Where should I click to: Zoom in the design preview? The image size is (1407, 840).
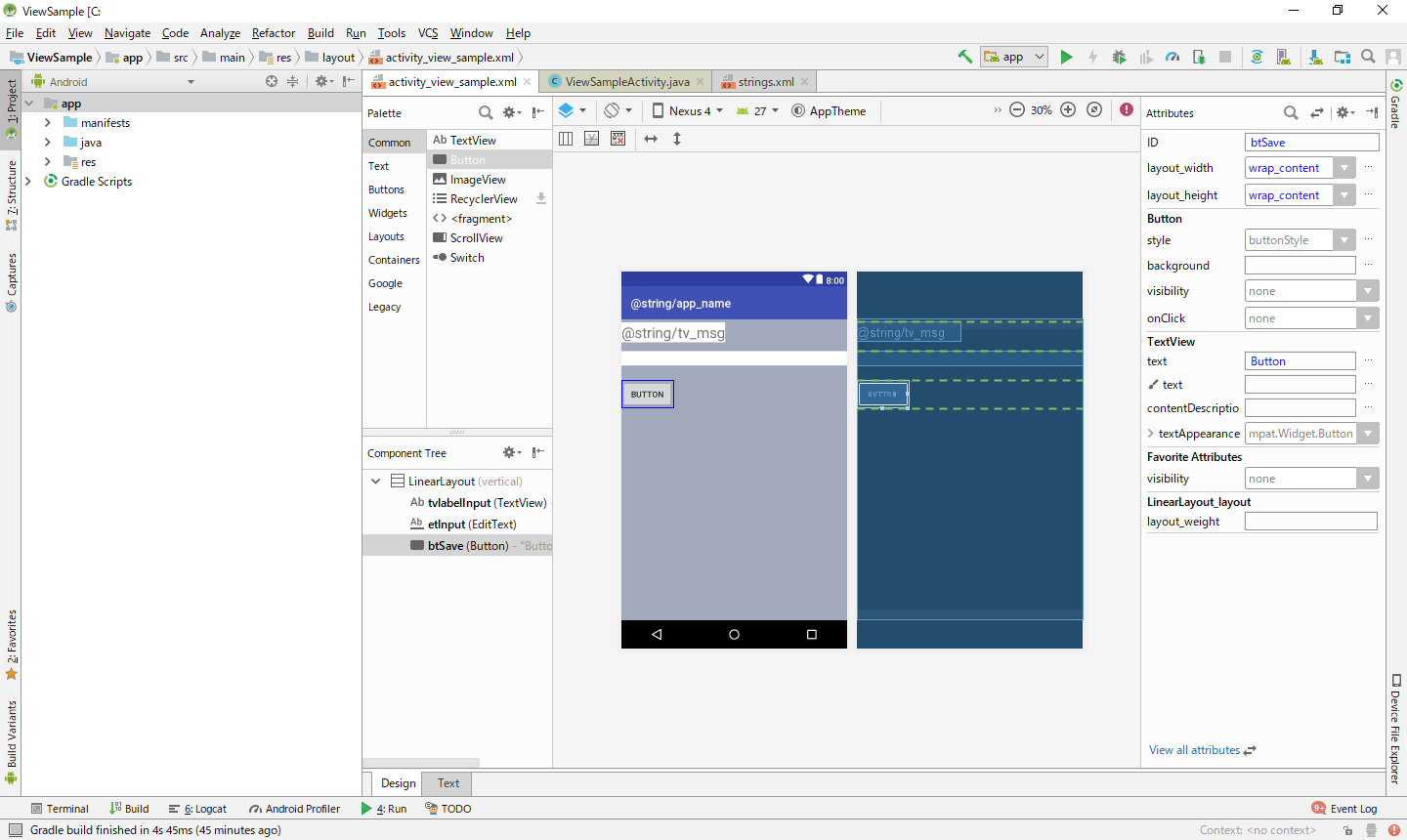tap(1068, 110)
